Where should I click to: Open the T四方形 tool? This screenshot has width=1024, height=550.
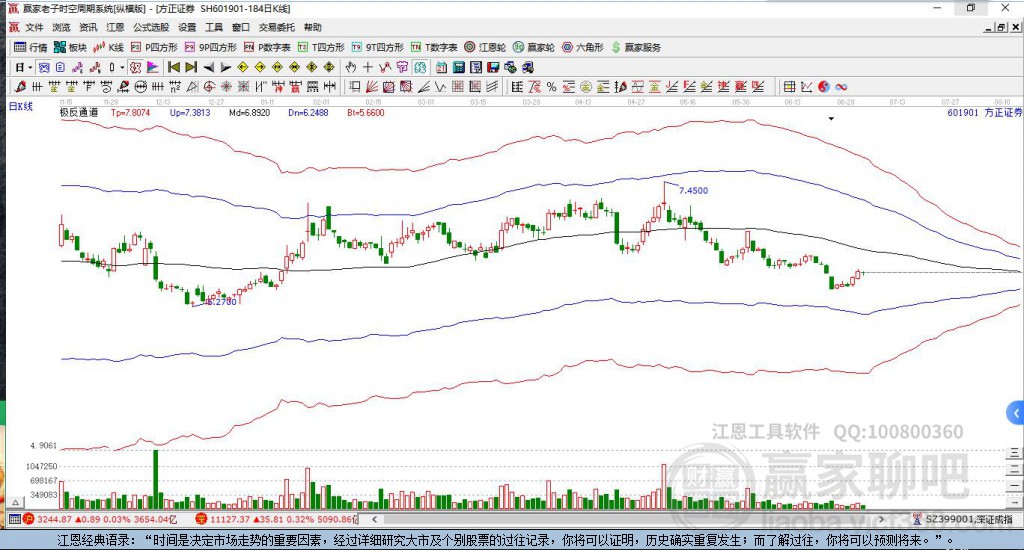(x=321, y=47)
